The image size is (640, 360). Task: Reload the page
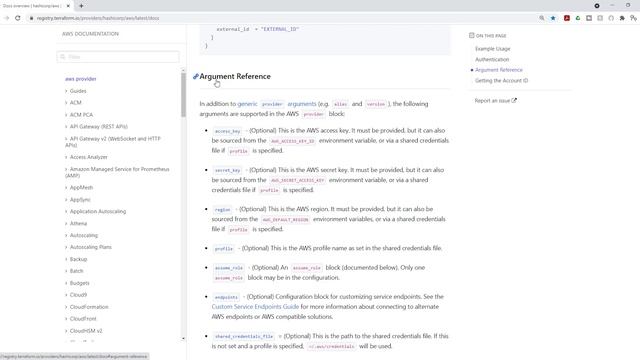[18, 18]
